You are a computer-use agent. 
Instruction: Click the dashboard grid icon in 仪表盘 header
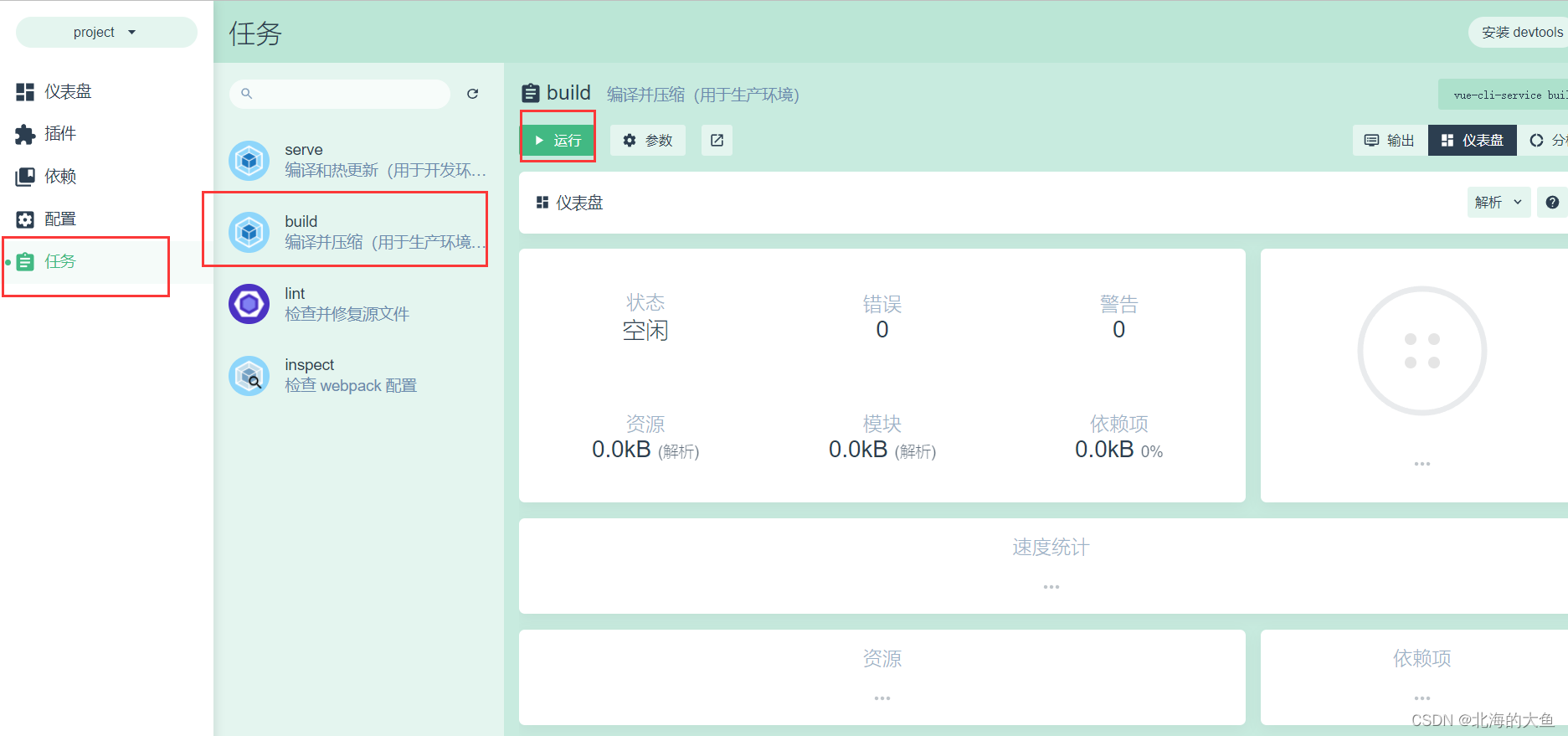coord(542,203)
